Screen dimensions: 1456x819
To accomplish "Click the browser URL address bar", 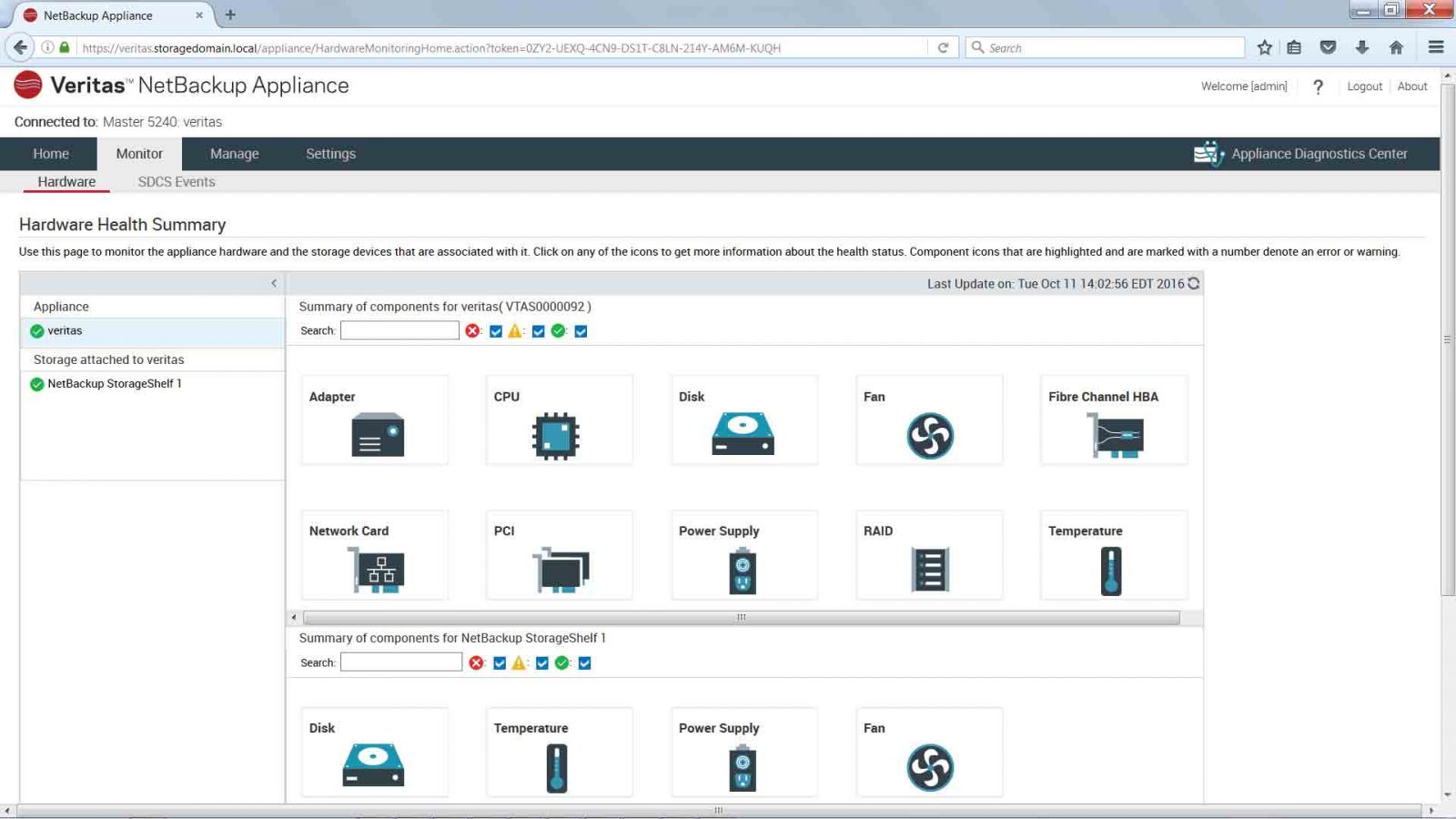I will coord(502,47).
